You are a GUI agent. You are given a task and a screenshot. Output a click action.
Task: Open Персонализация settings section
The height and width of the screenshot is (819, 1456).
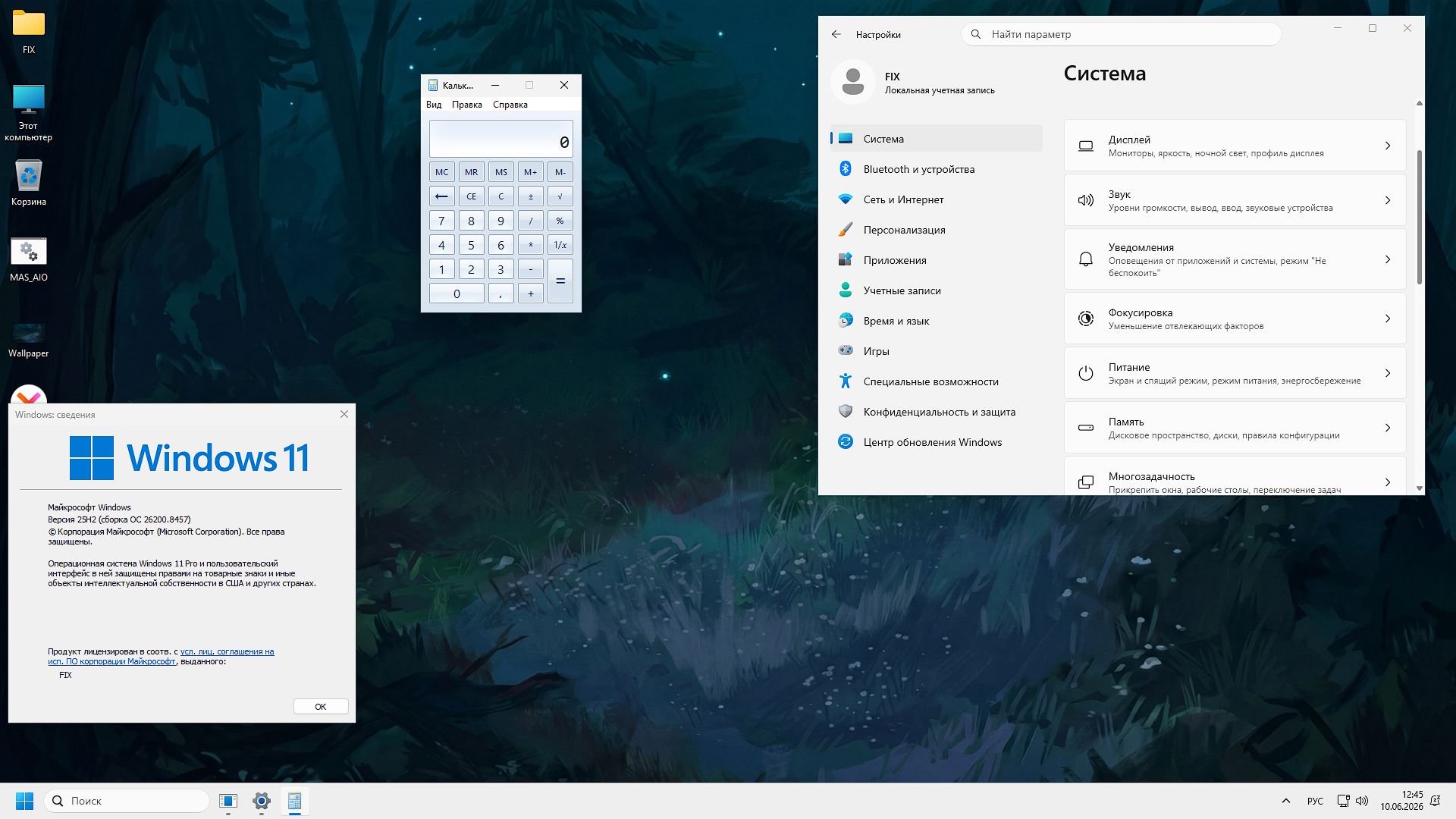pyautogui.click(x=937, y=230)
